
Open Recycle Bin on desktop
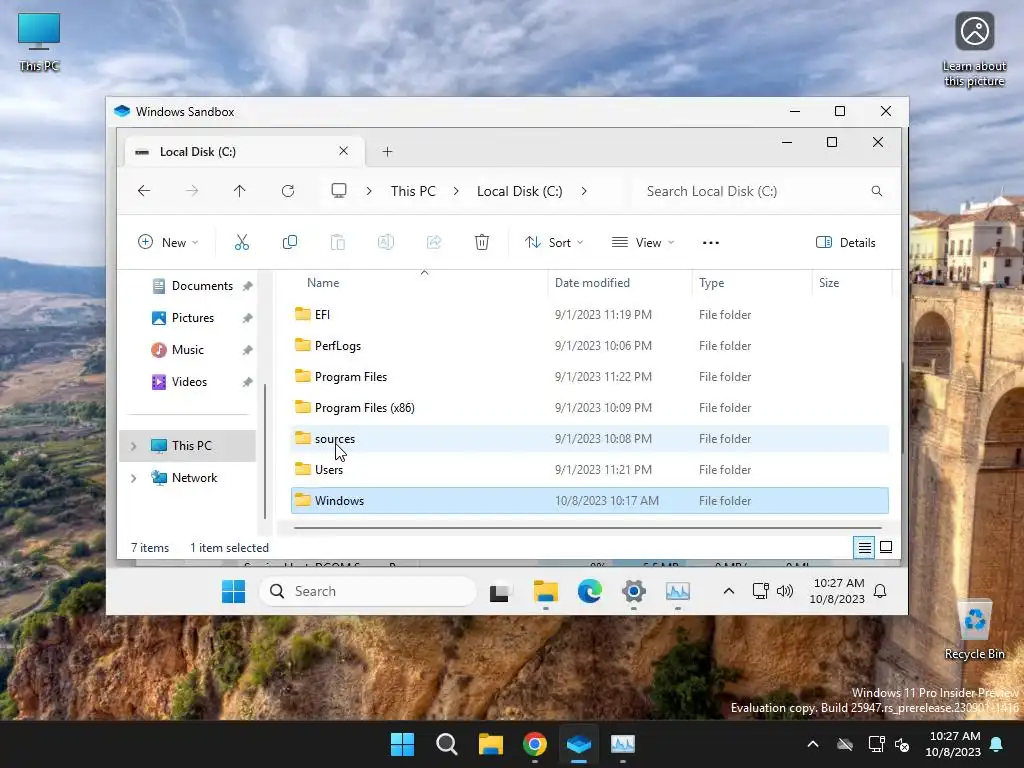974,630
